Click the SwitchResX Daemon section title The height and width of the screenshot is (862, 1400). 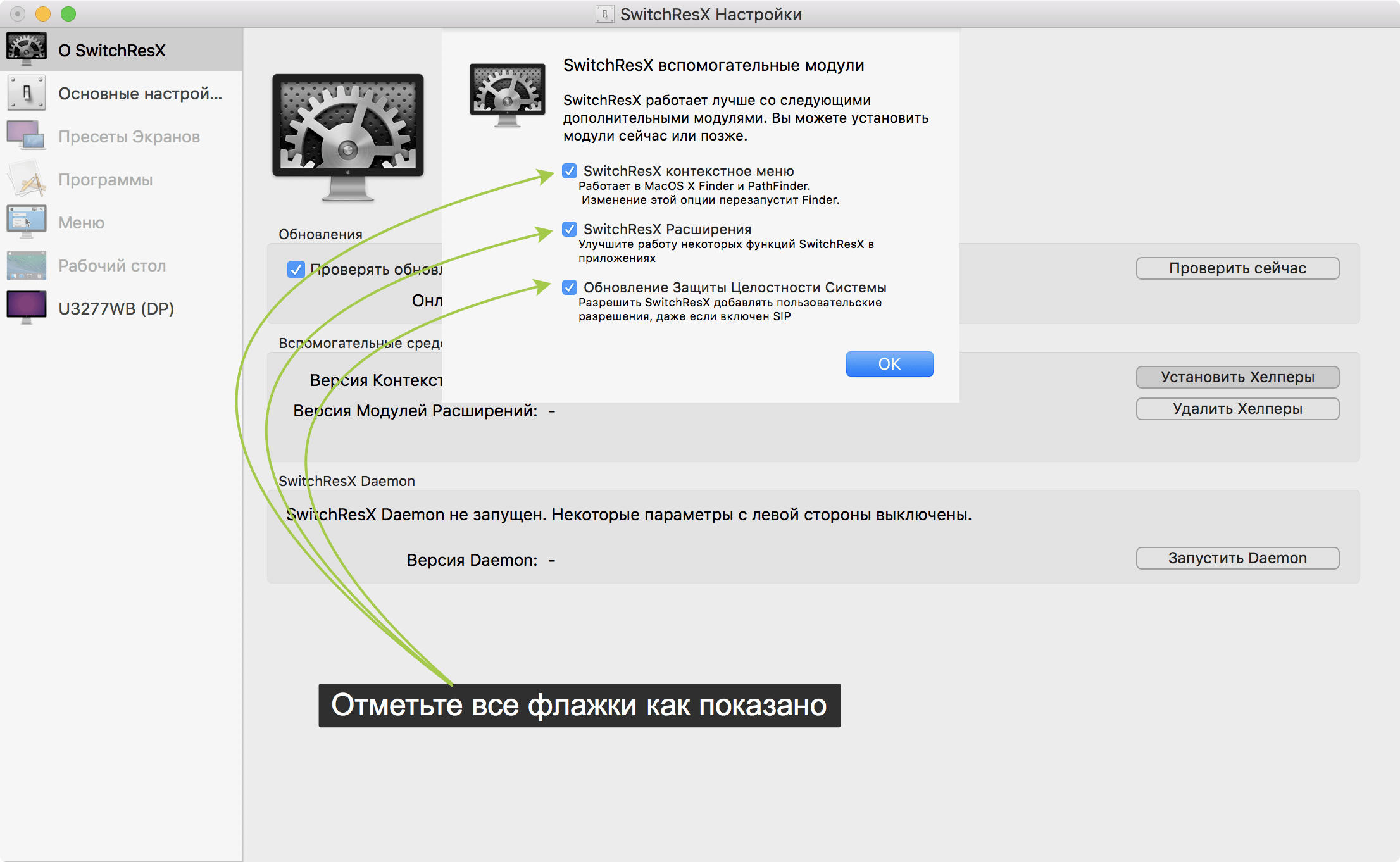347,481
